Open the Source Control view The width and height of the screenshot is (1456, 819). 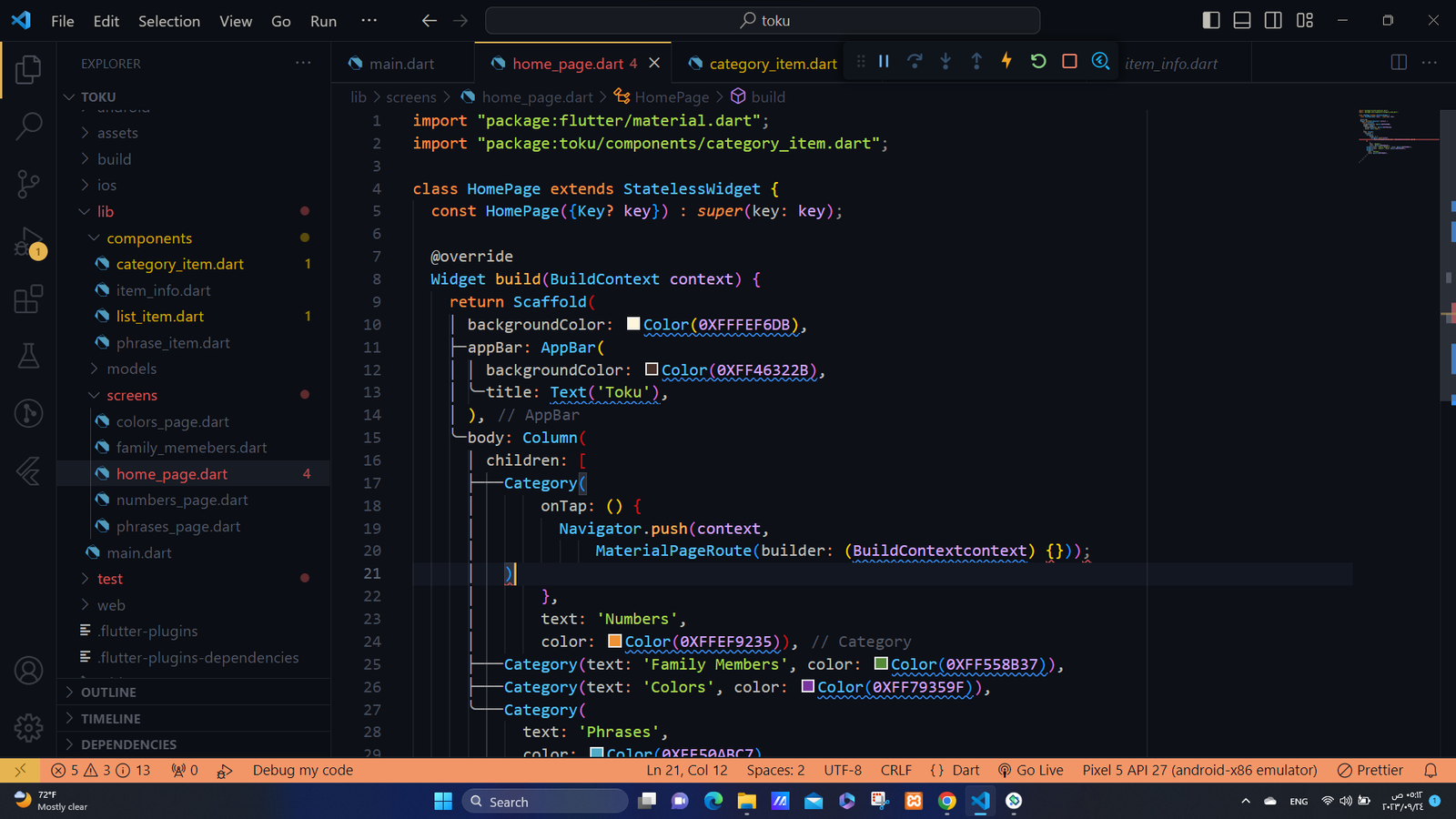click(28, 184)
